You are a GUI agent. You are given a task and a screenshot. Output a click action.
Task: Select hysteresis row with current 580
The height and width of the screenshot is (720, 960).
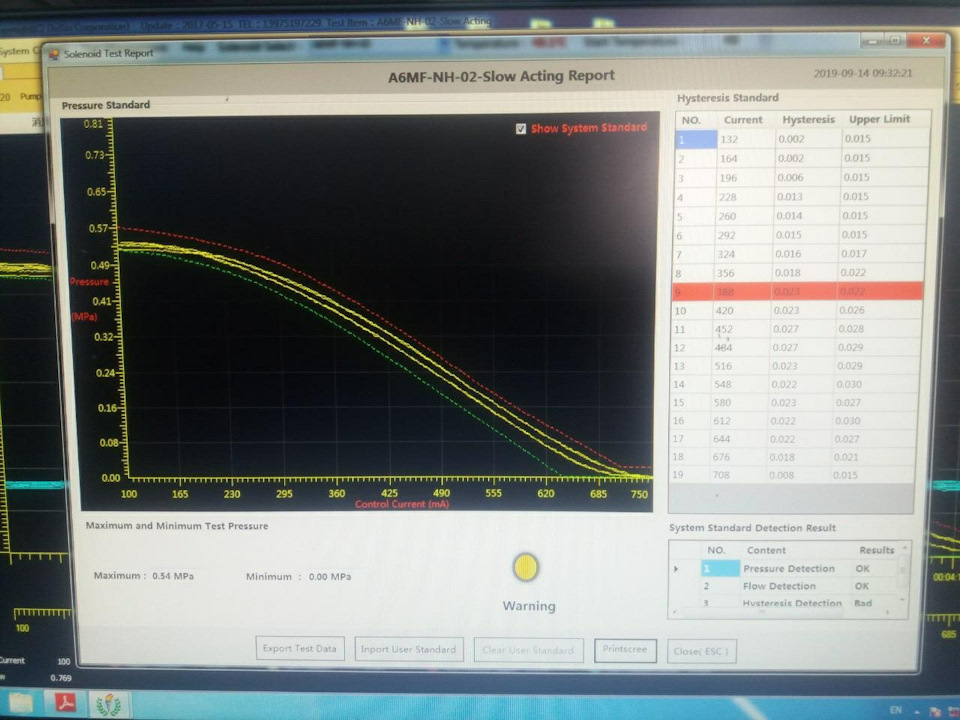(794, 402)
